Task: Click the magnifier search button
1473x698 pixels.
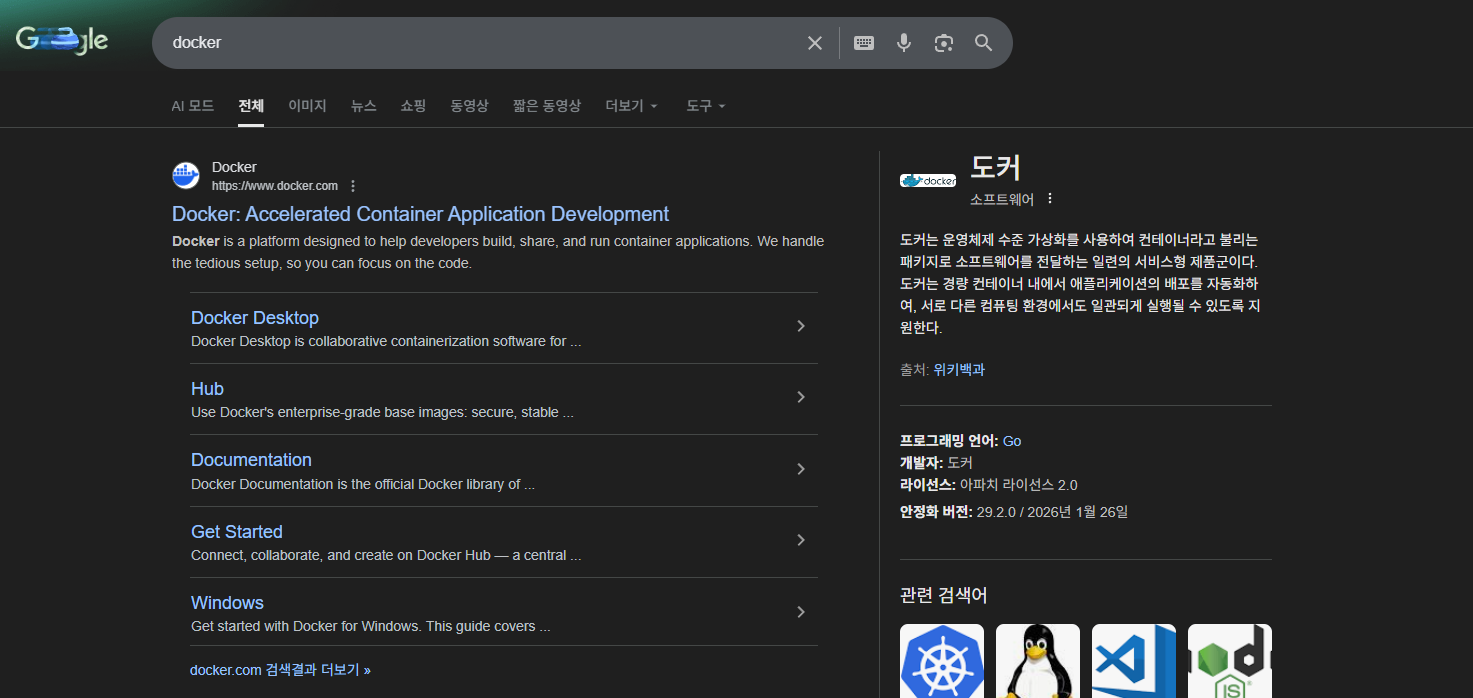Action: pos(984,43)
